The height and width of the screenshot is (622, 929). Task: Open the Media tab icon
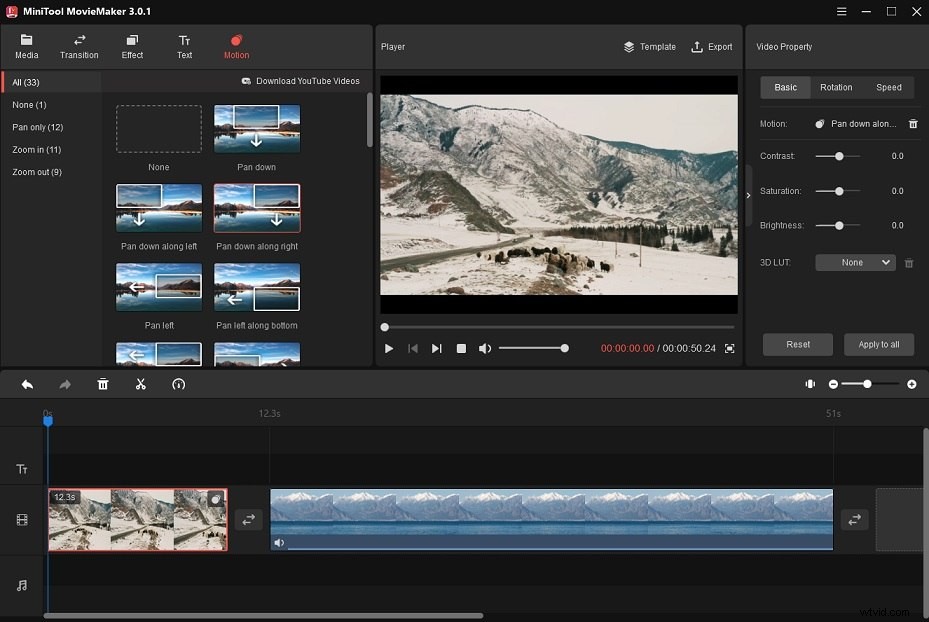click(x=26, y=46)
